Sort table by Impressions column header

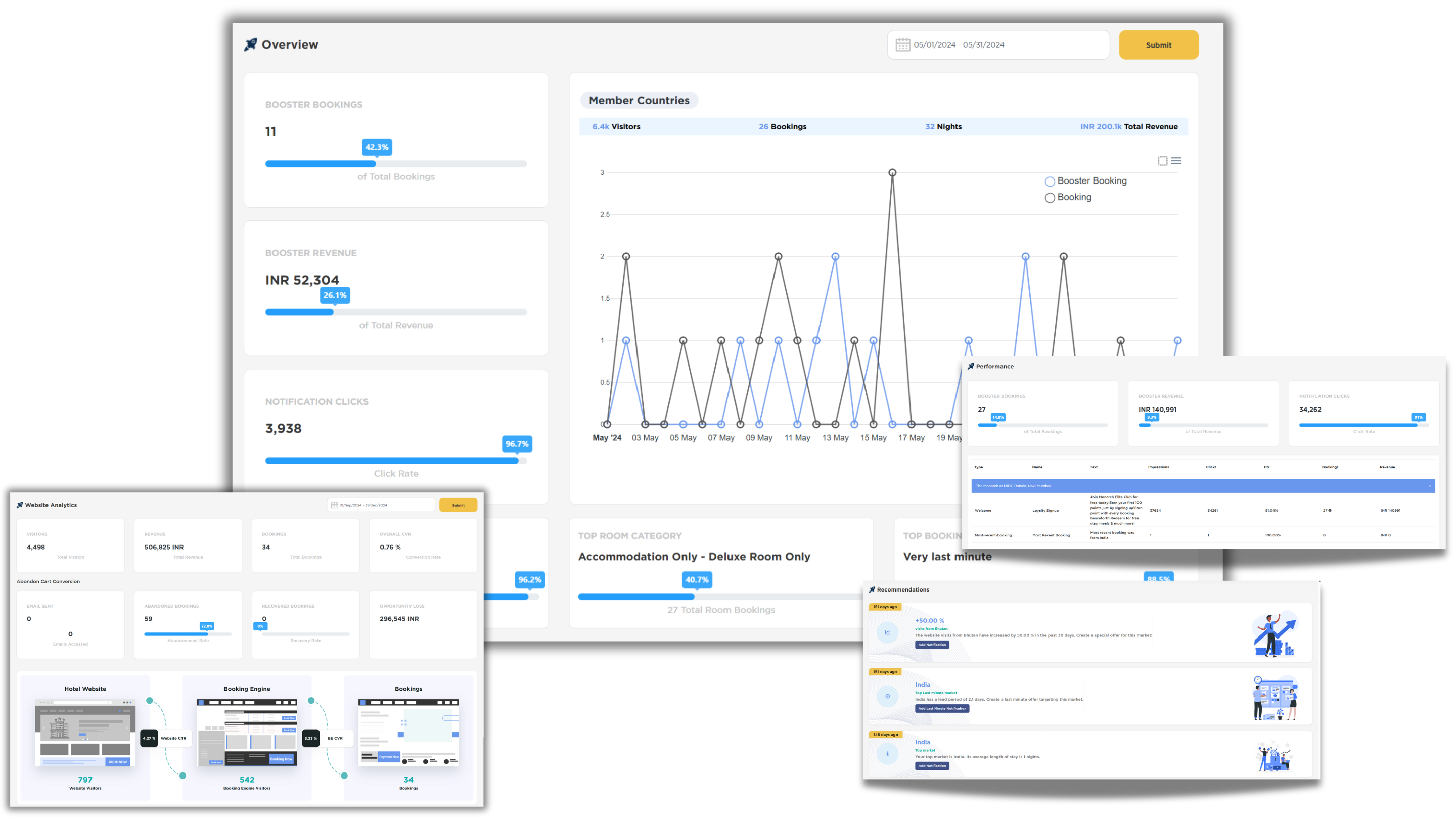tap(1158, 467)
